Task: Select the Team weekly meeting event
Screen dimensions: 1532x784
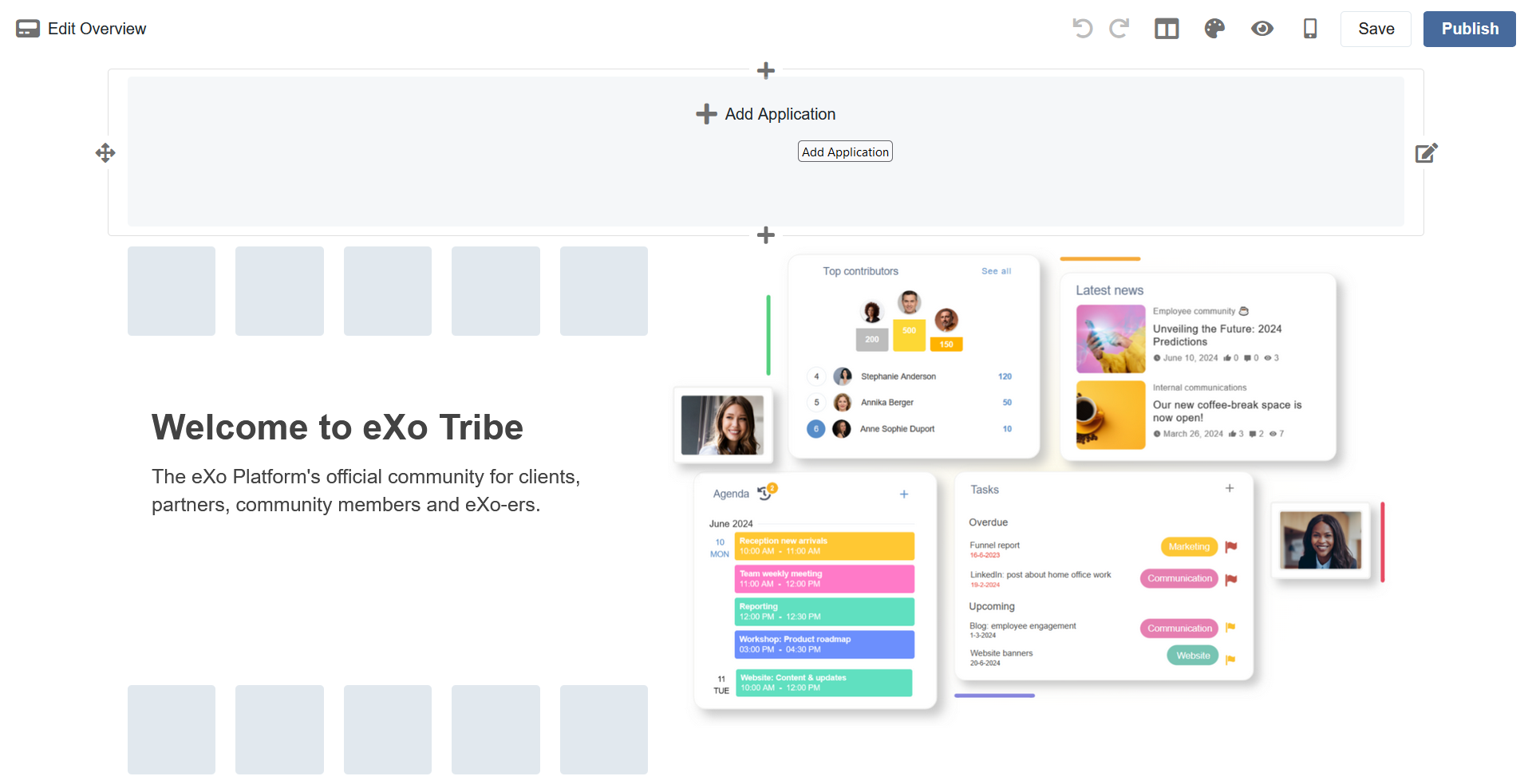Action: click(x=824, y=579)
